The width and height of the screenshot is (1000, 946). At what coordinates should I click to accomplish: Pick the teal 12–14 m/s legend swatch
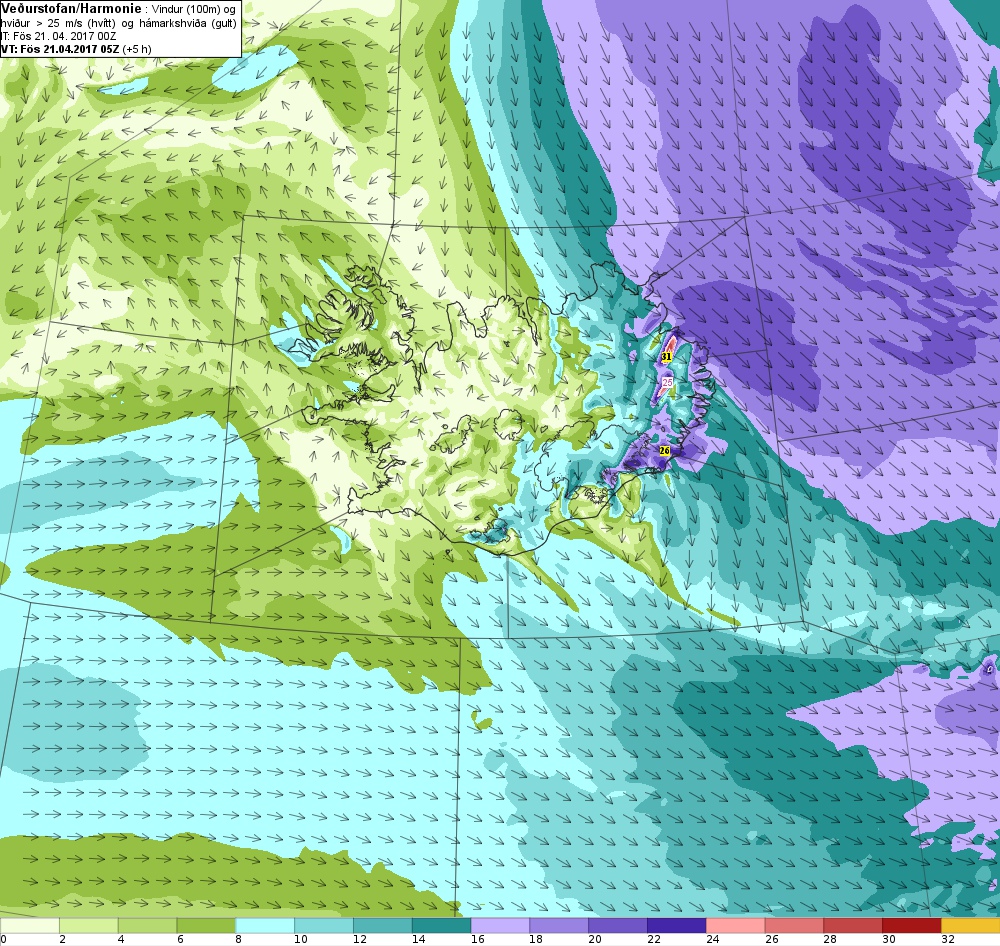point(383,925)
